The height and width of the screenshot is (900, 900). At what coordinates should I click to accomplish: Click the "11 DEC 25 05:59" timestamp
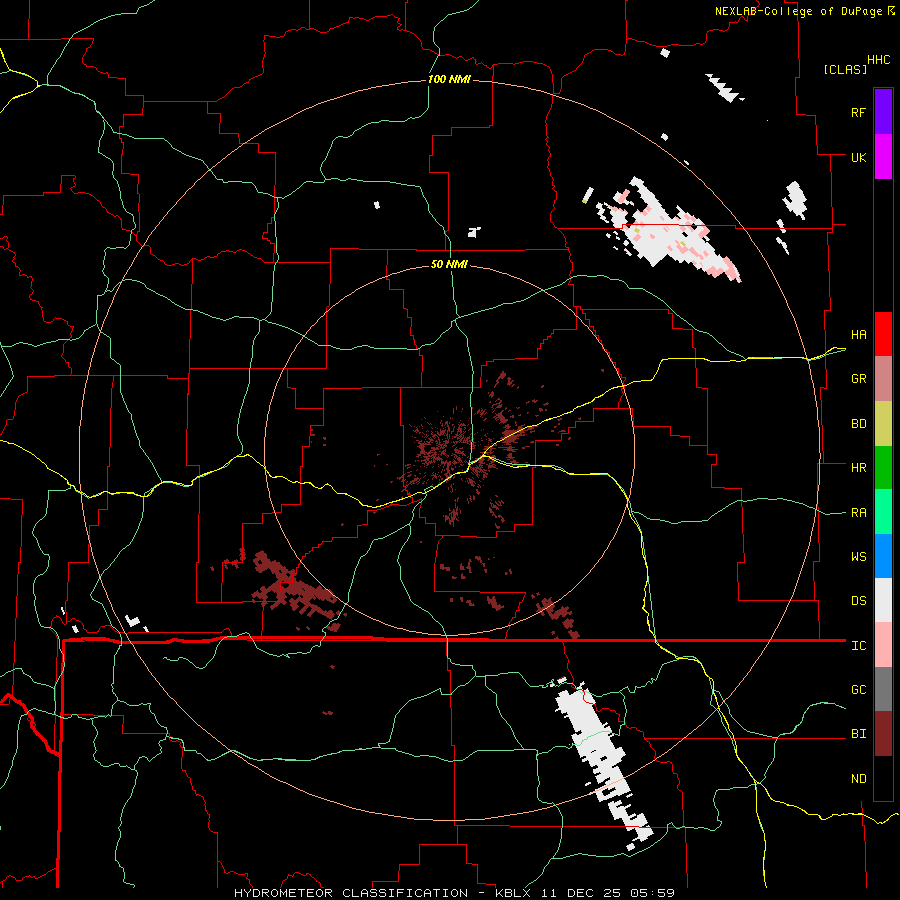[607, 893]
